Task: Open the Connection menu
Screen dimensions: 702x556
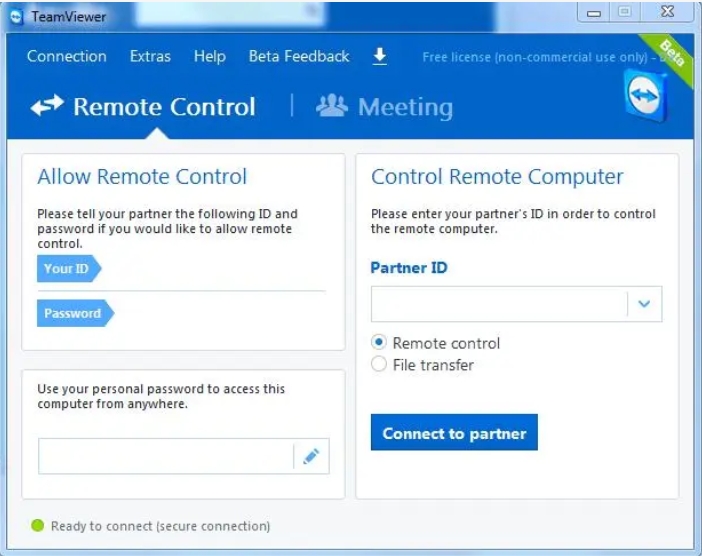Action: pos(66,56)
